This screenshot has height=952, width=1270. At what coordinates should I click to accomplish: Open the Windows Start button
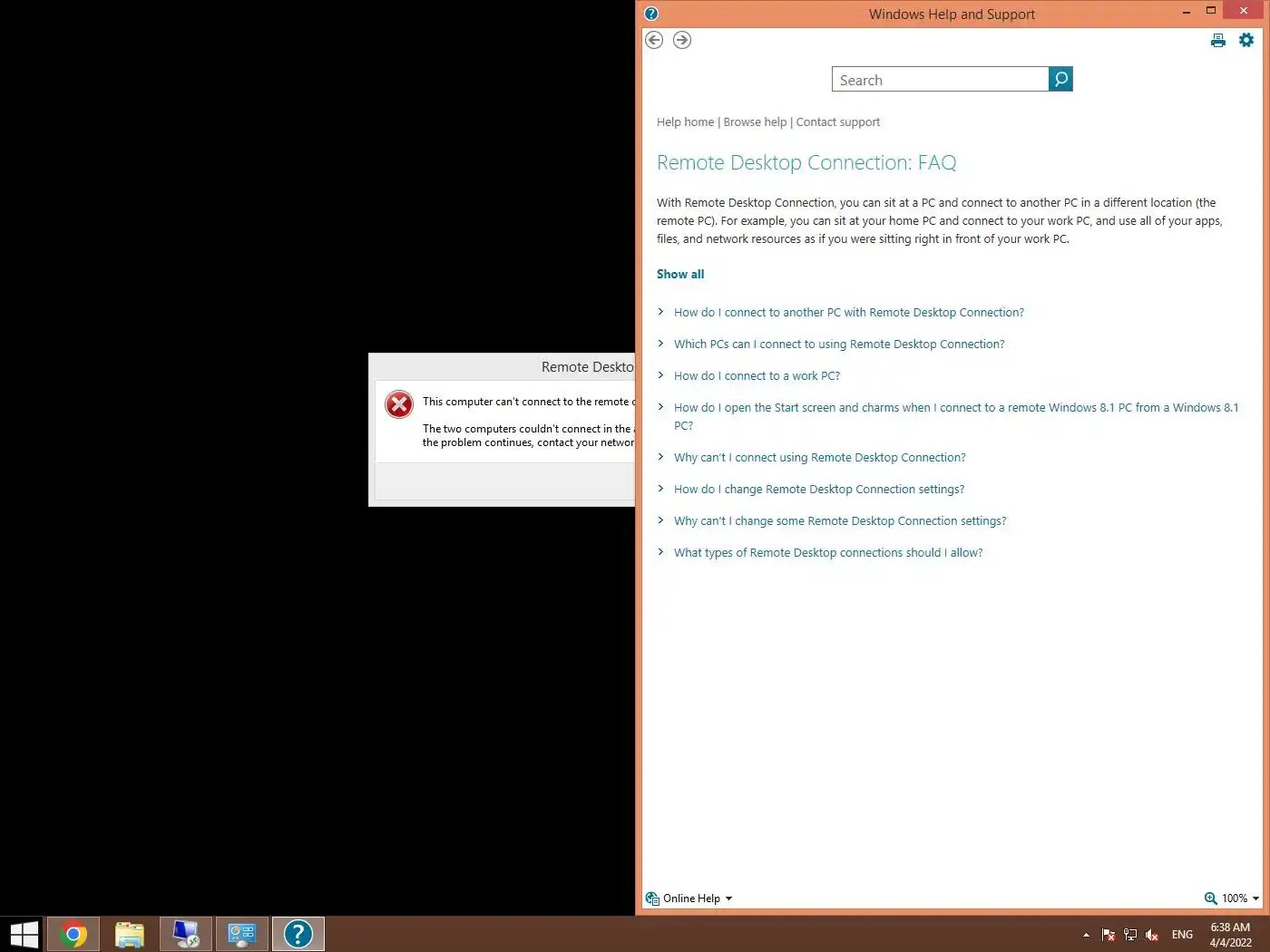pos(23,934)
